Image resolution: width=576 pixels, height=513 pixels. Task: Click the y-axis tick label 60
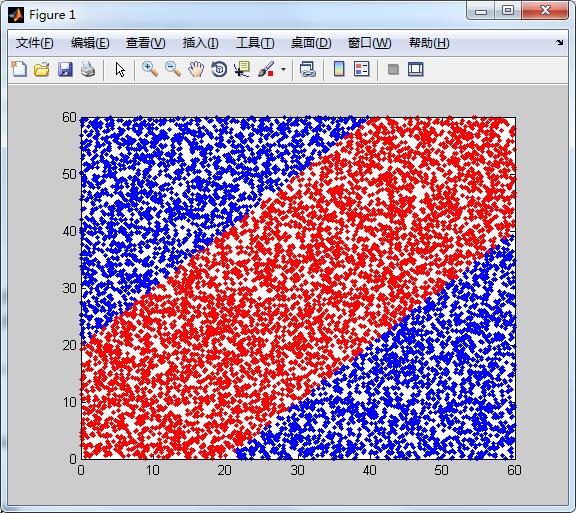(69, 117)
